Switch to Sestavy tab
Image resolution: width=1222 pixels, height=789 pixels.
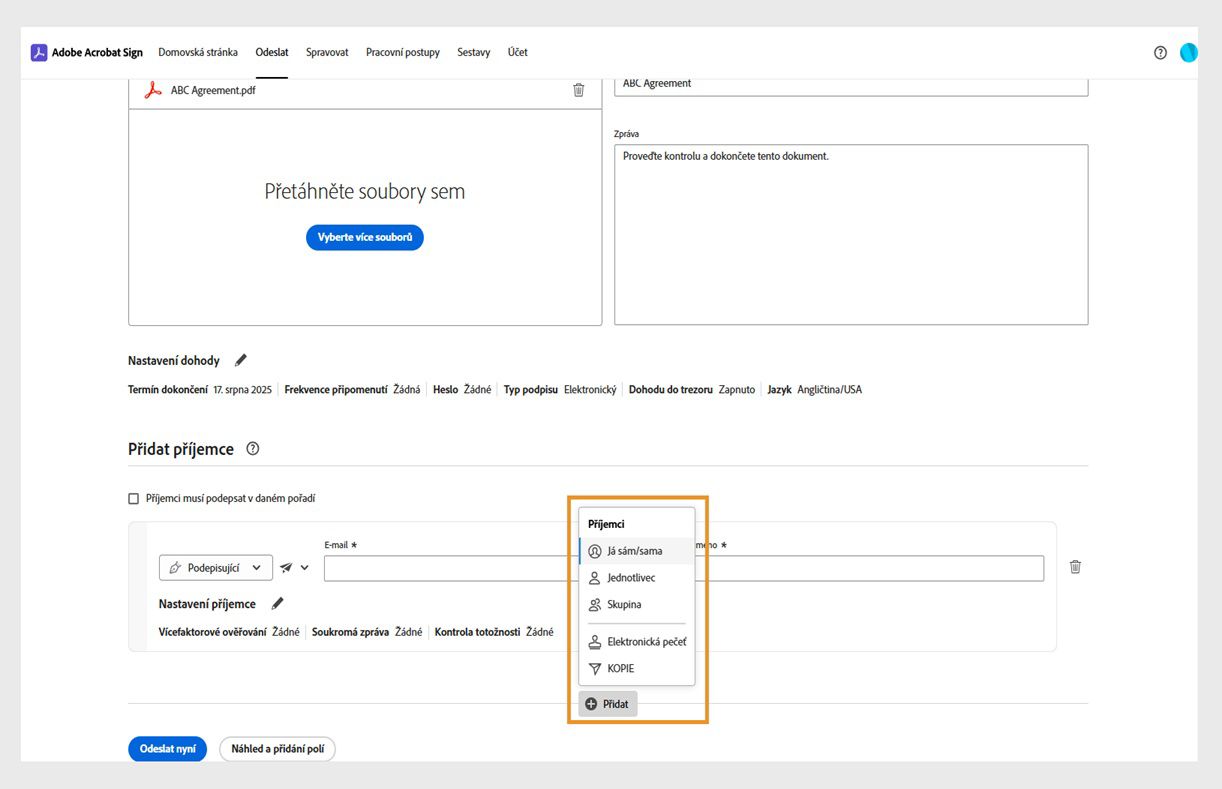[474, 52]
